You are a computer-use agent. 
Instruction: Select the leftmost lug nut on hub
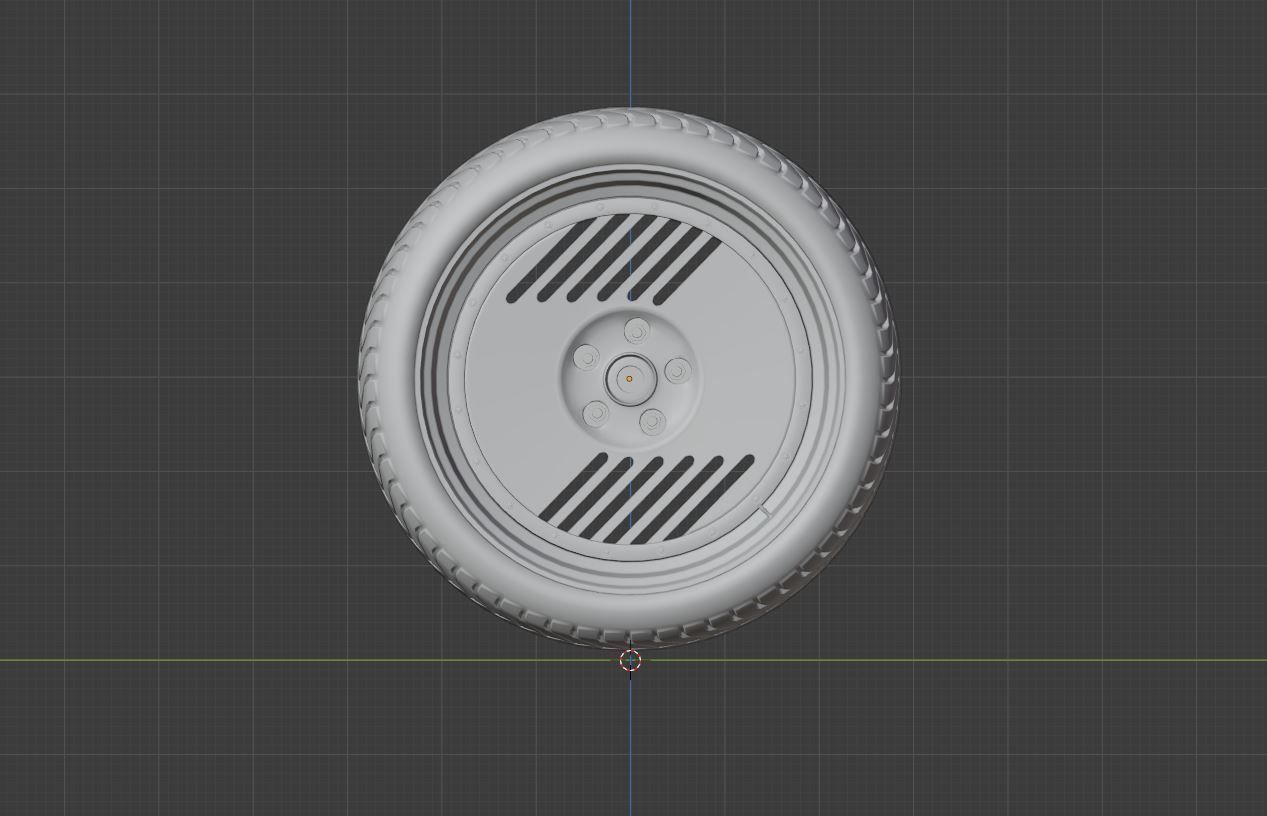pos(586,357)
